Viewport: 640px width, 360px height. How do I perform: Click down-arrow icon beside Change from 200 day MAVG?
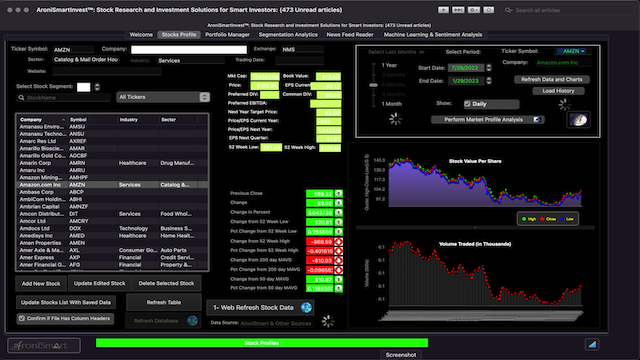click(x=339, y=260)
